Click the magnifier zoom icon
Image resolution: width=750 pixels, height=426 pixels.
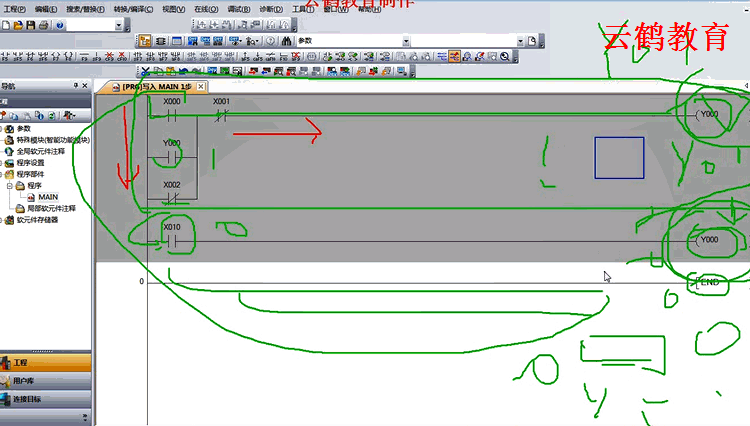[505, 57]
